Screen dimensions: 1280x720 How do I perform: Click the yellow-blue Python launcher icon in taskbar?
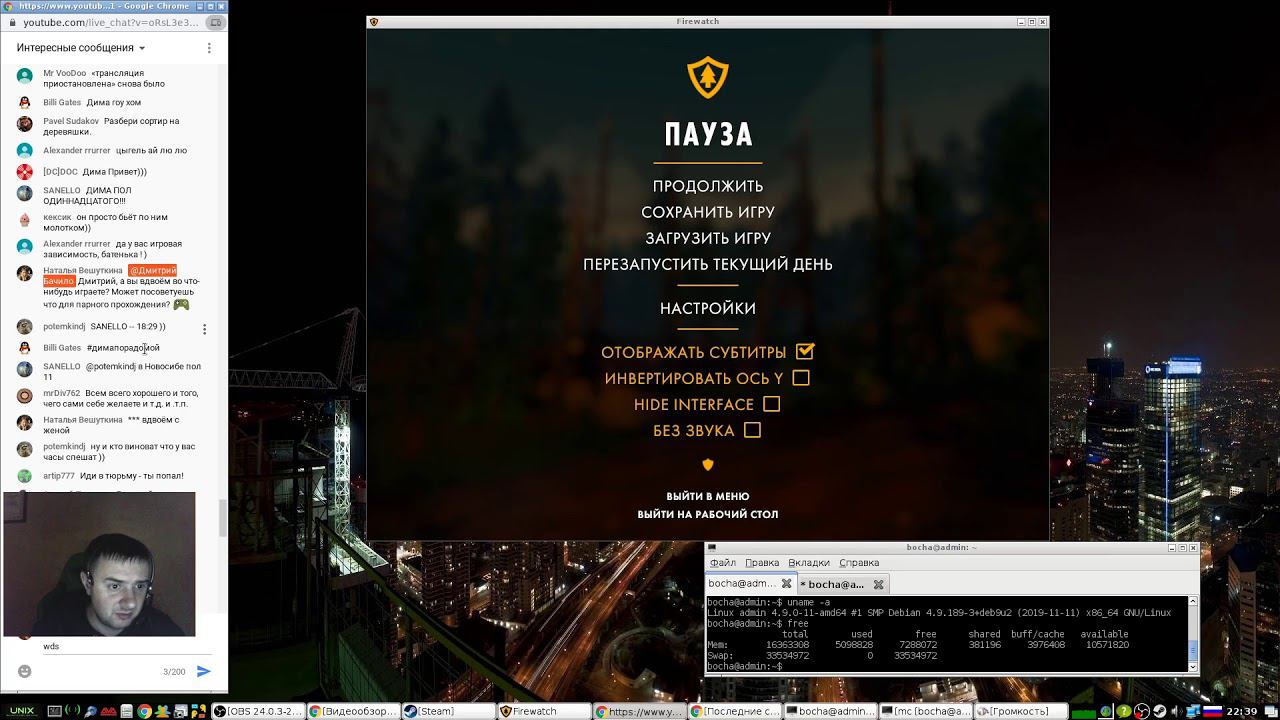tap(199, 711)
